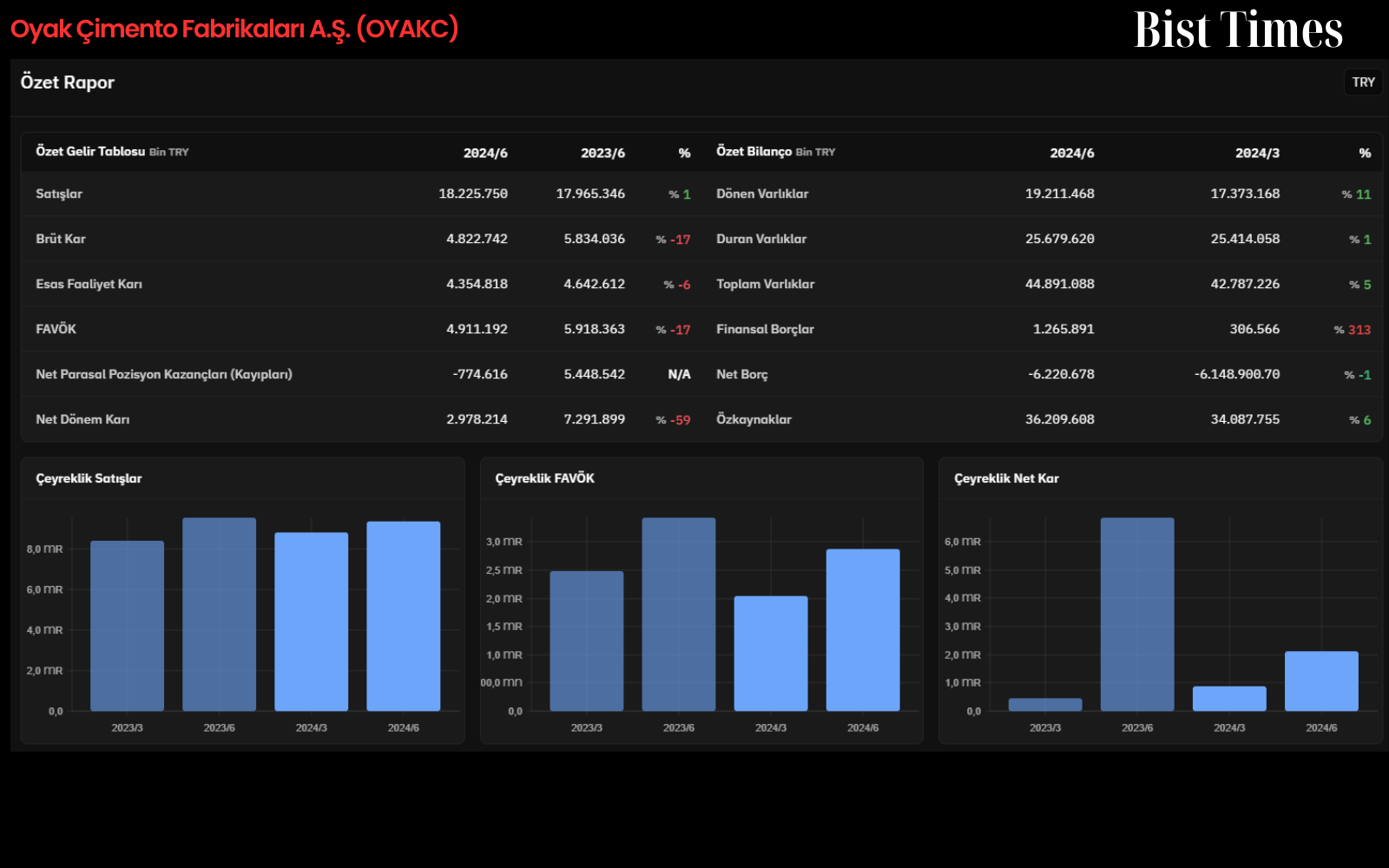Select the 'Duran Varlıklar' row label
Screen dimensions: 1389x868
761,239
